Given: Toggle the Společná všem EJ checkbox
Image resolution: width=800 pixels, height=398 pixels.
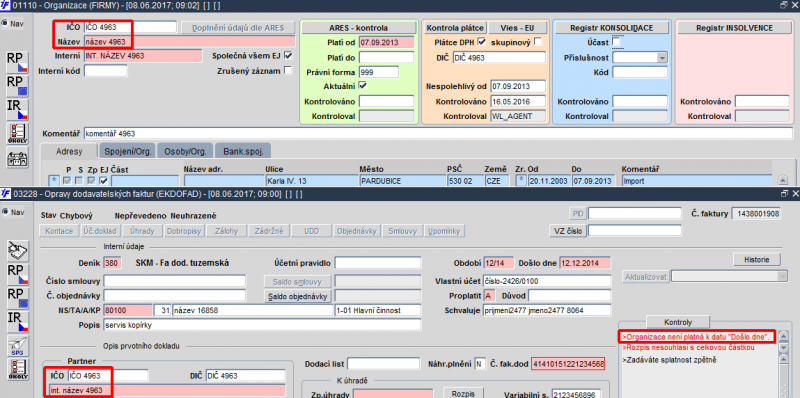Looking at the screenshot, I should click(288, 55).
